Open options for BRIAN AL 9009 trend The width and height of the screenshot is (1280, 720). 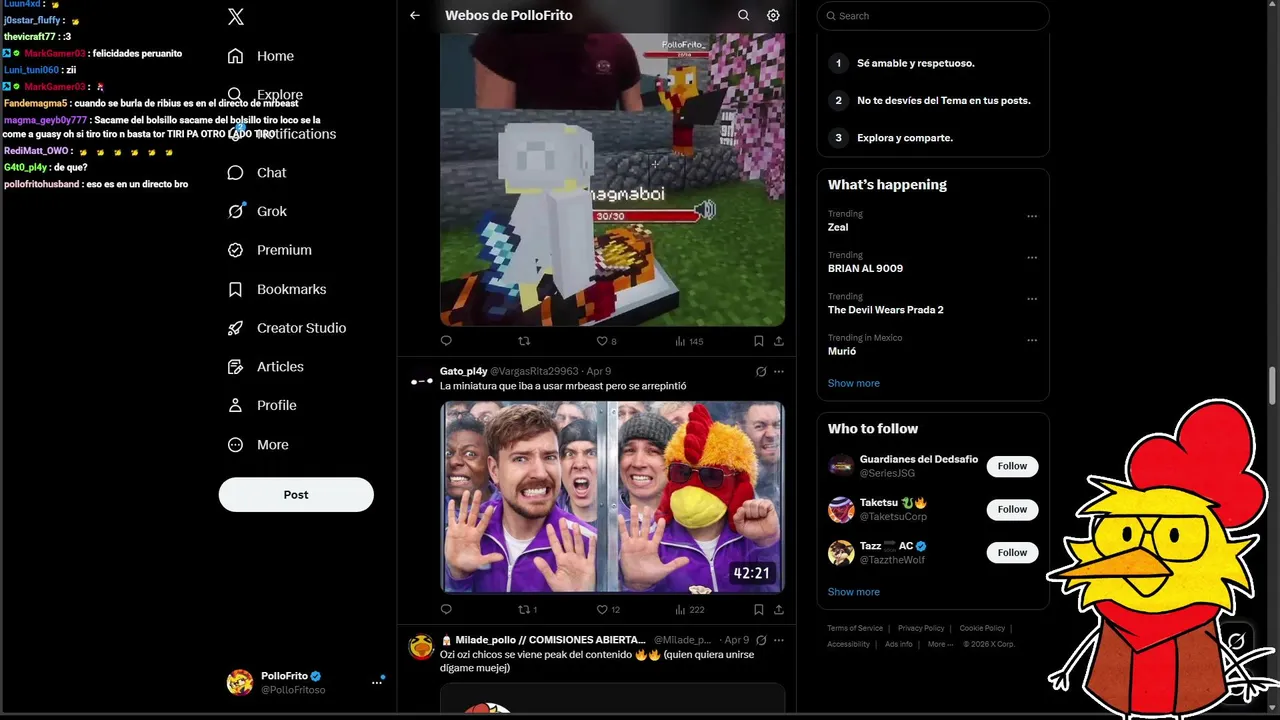coord(1032,257)
